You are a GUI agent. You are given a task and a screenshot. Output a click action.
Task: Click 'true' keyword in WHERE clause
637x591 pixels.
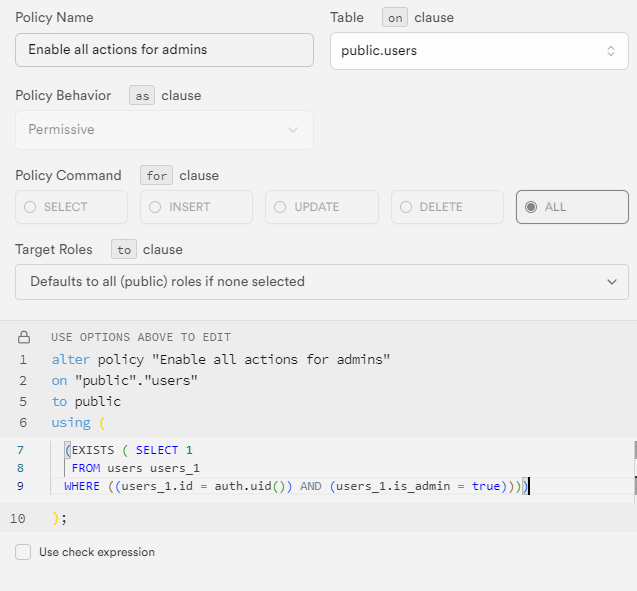[486, 486]
